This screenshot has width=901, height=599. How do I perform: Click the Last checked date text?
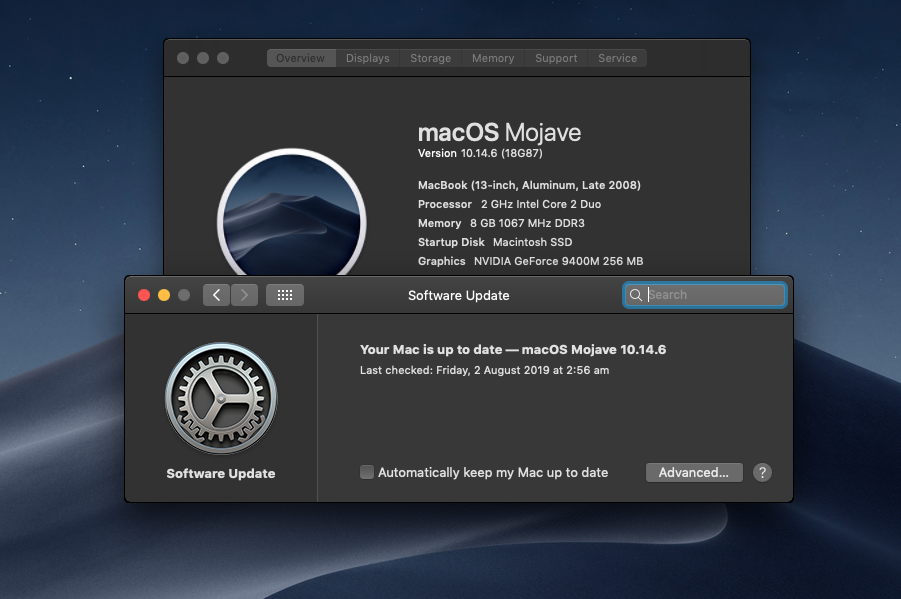(x=484, y=370)
